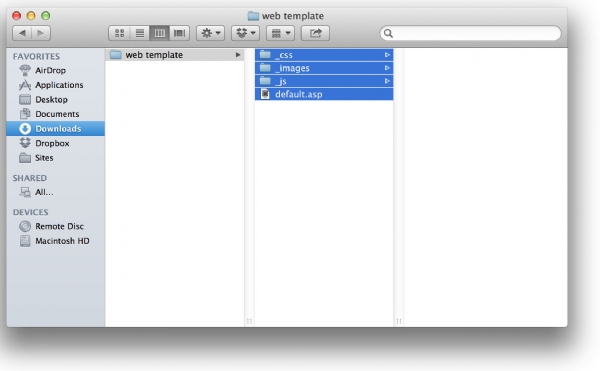
Task: Select the _css folder
Action: click(324, 55)
